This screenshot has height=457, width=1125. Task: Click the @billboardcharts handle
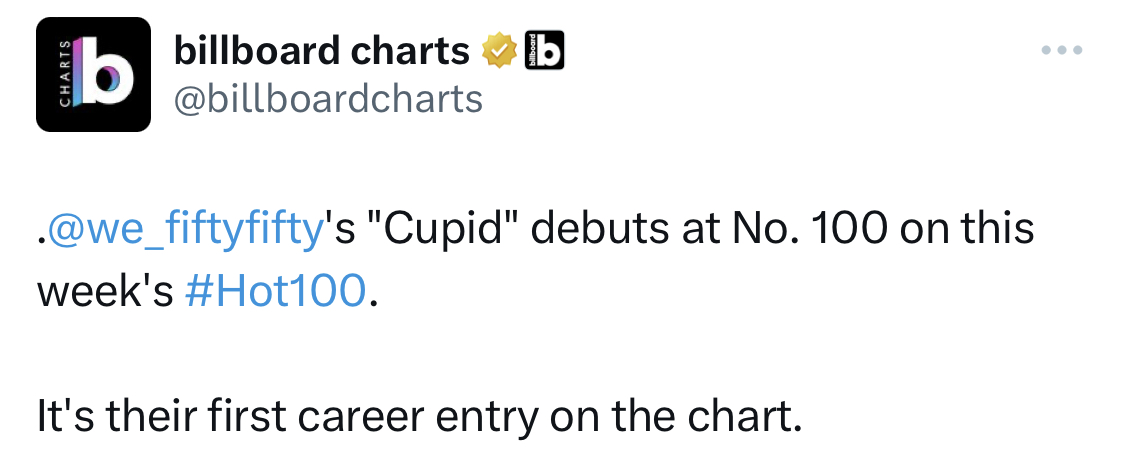(x=328, y=99)
